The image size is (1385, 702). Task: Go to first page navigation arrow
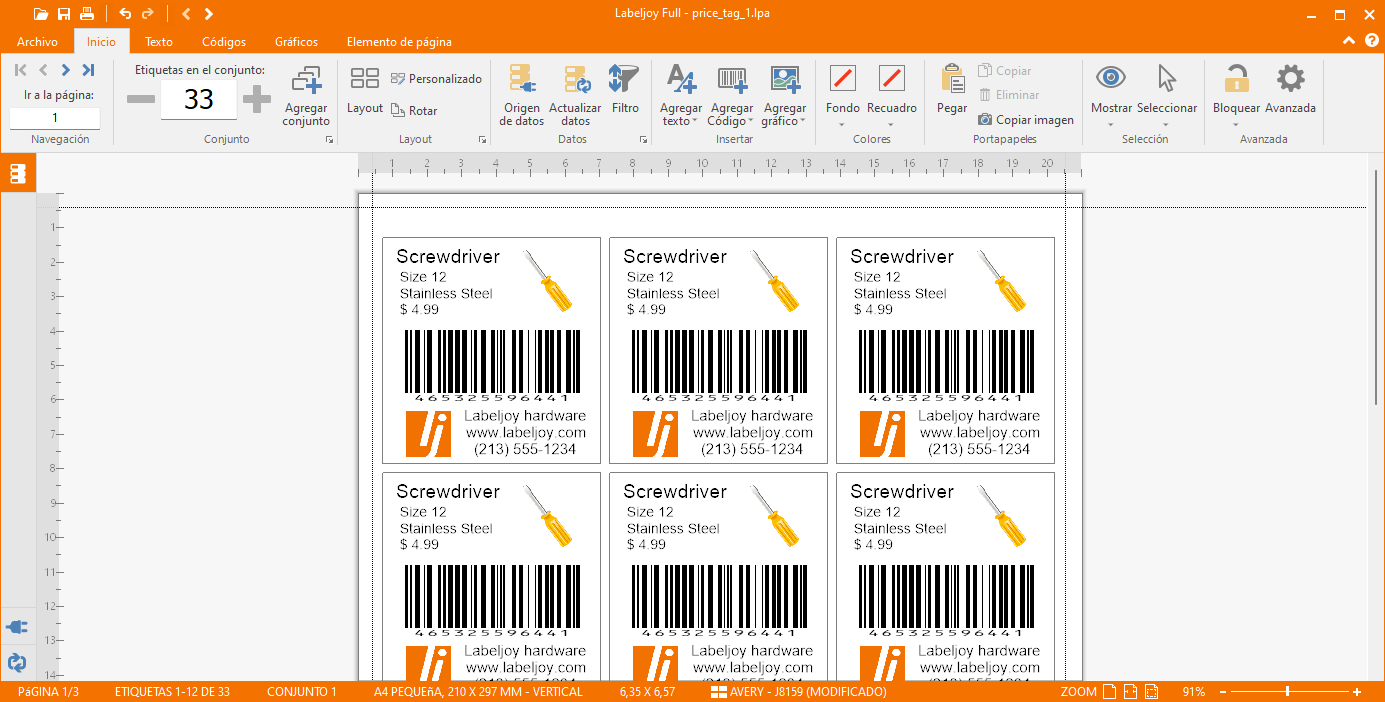point(20,70)
